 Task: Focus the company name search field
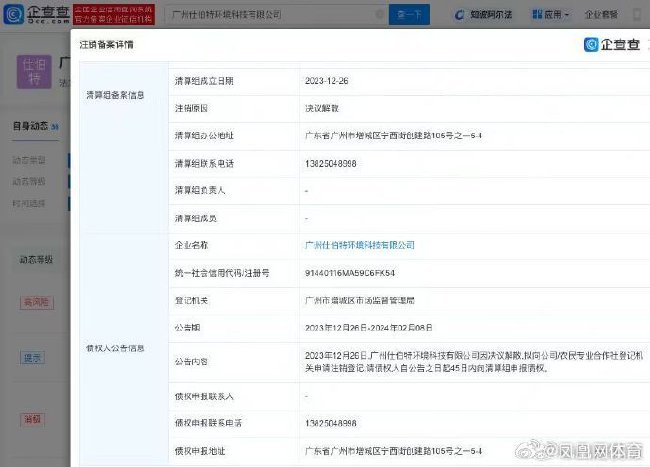pos(274,15)
